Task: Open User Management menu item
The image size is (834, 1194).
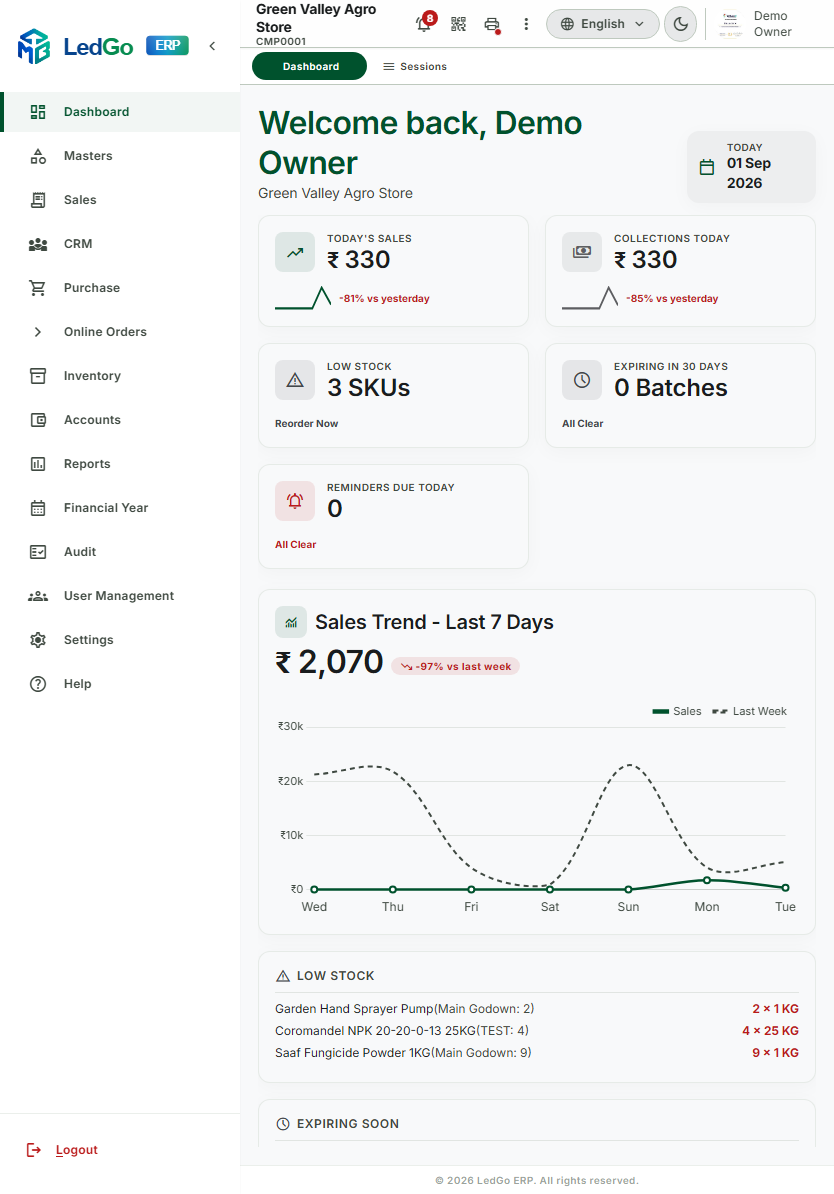Action: (120, 596)
